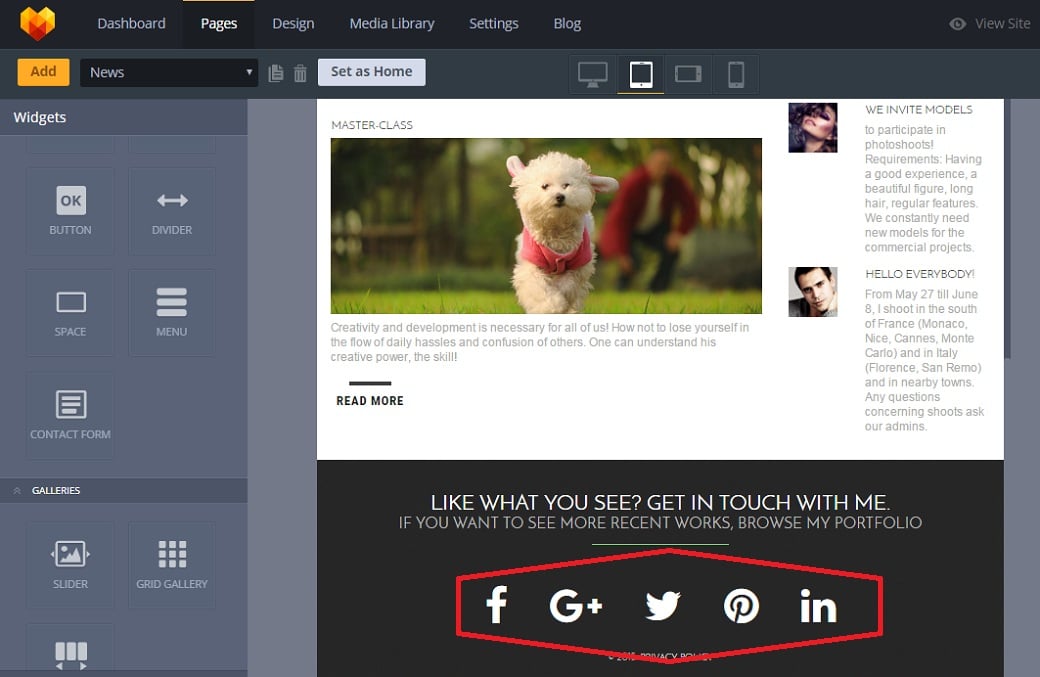Select the Contact Form widget

[70, 415]
